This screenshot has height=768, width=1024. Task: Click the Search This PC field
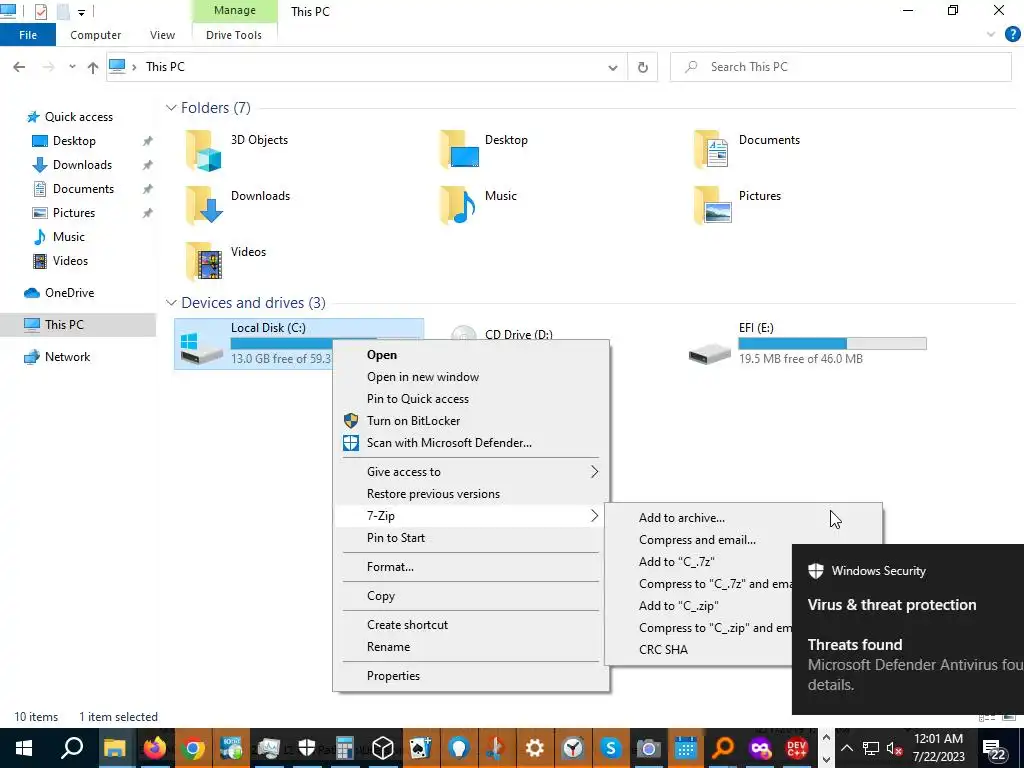point(840,67)
